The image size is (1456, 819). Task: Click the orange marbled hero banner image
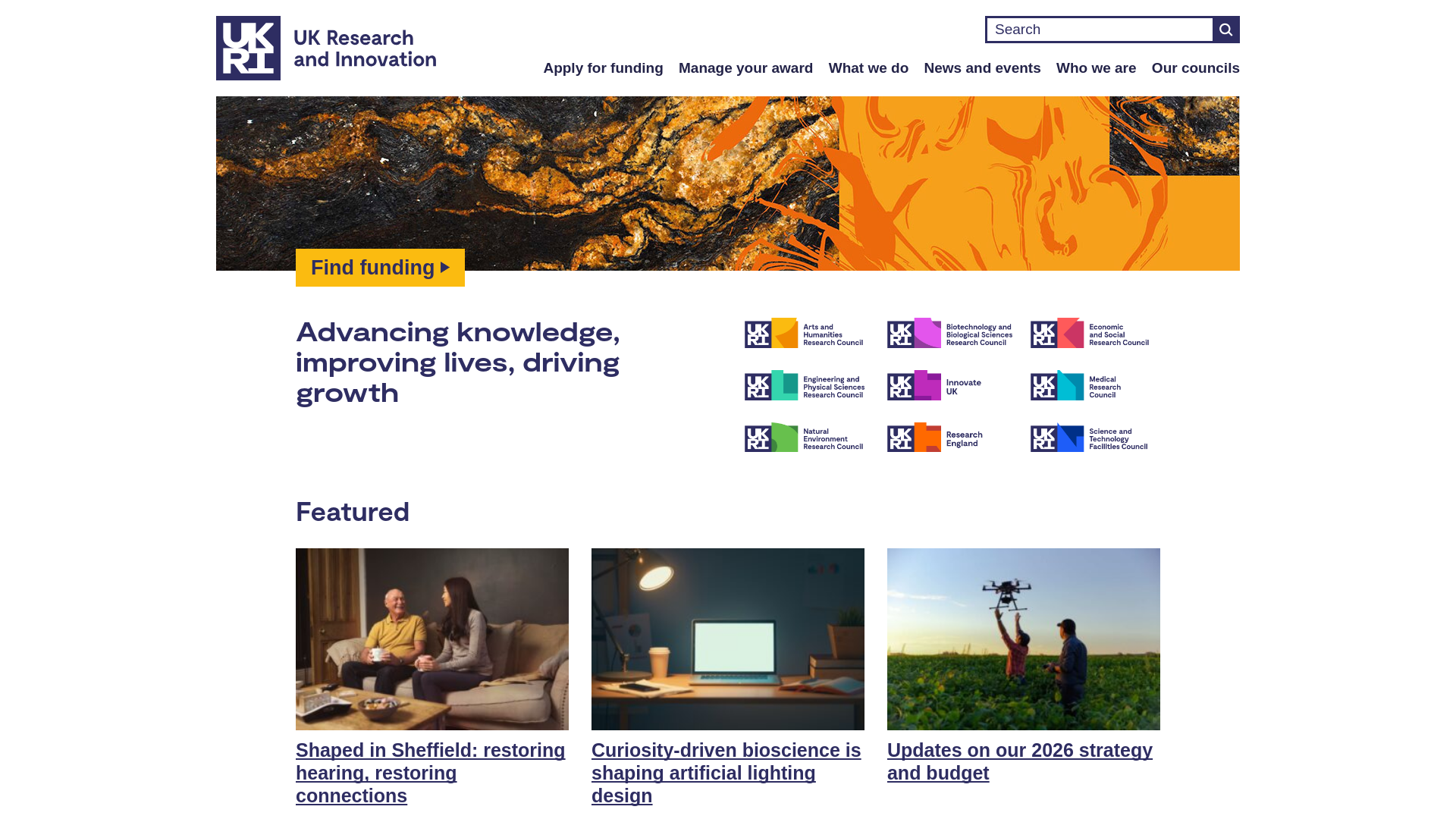[728, 184]
